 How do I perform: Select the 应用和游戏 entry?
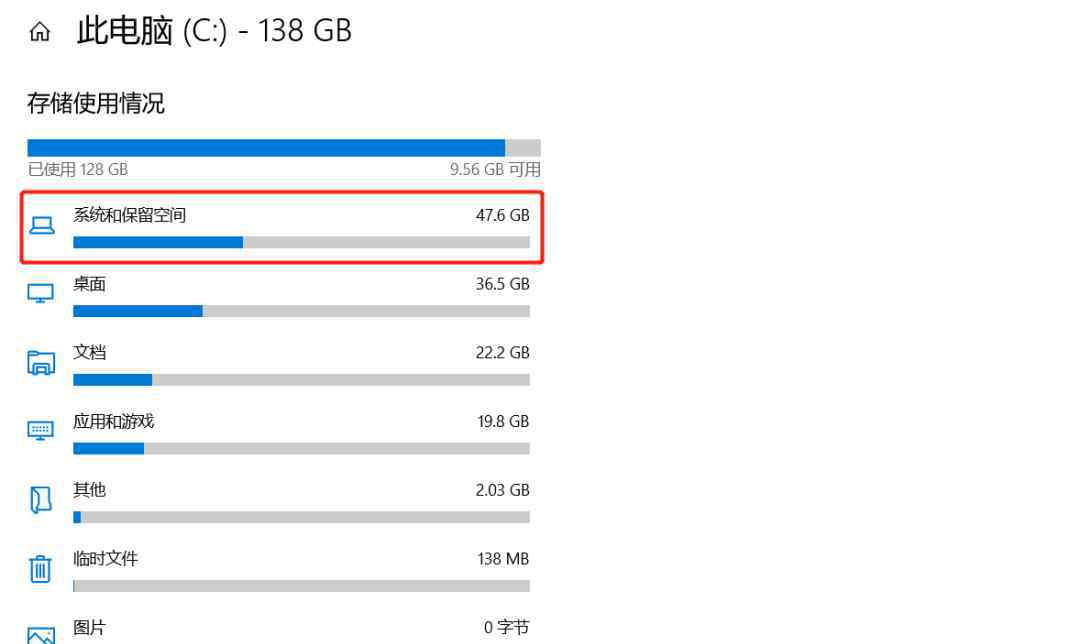[282, 435]
